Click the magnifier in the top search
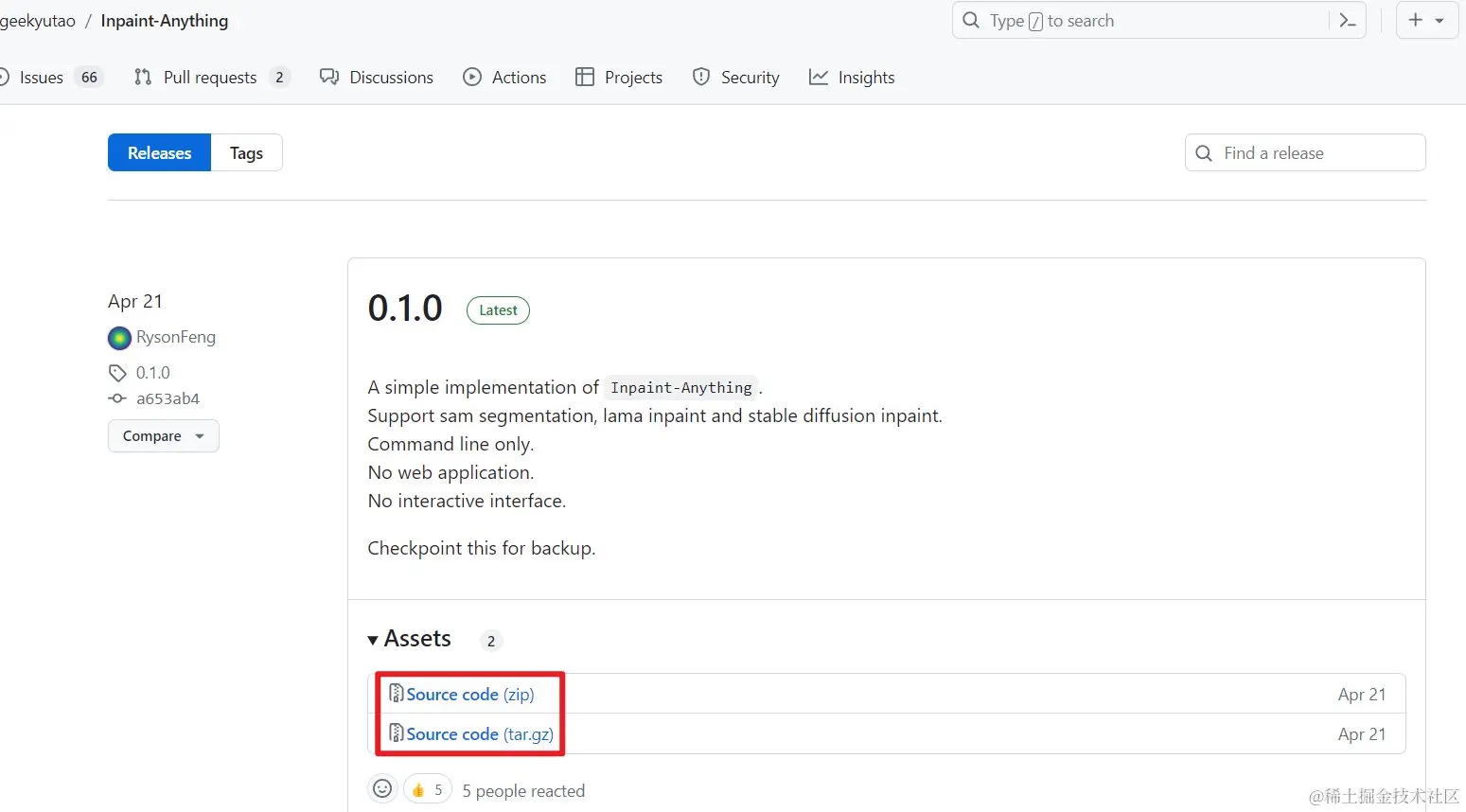This screenshot has height=812, width=1466. pyautogui.click(x=971, y=20)
